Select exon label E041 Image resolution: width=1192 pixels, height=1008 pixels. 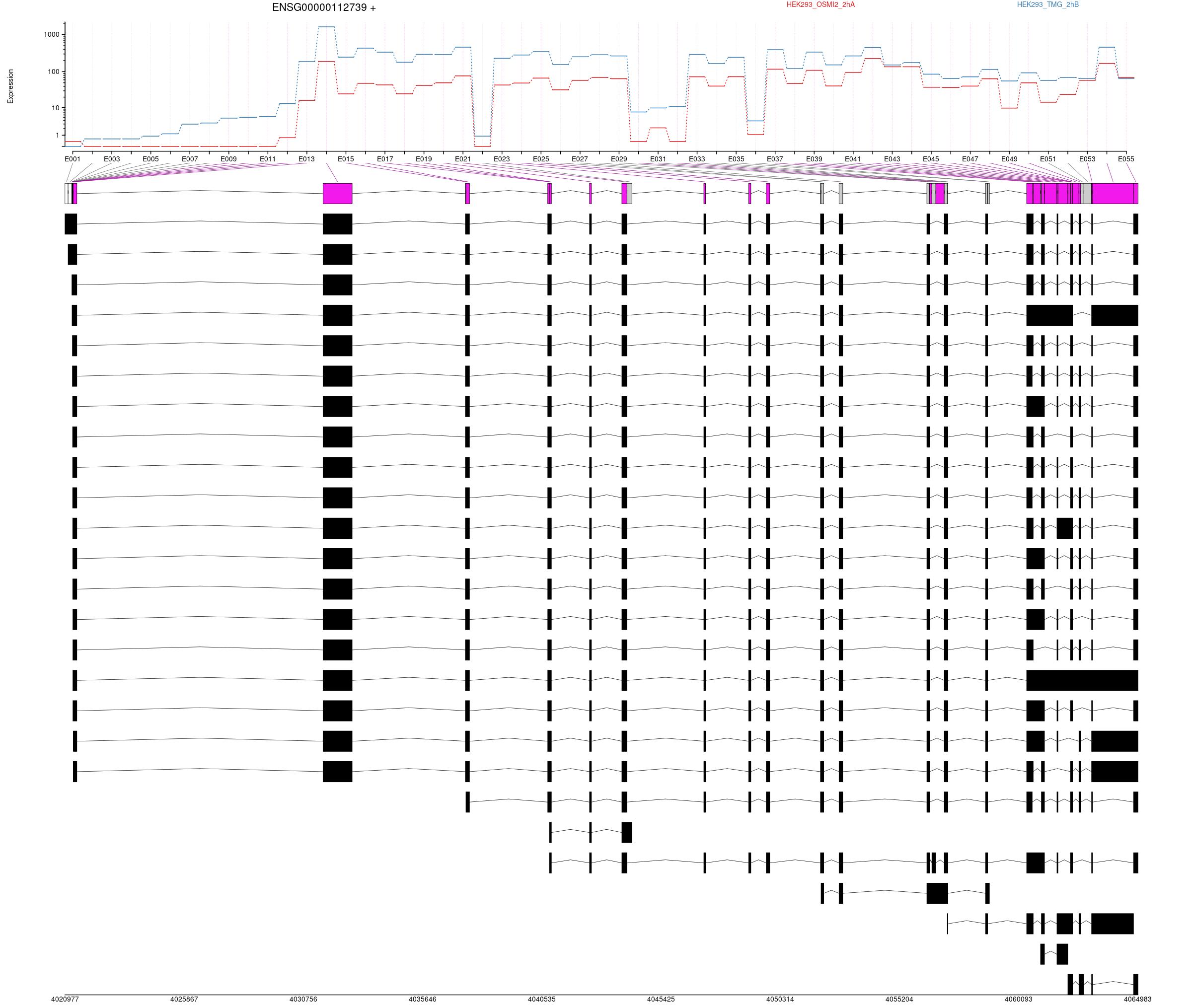pyautogui.click(x=853, y=159)
